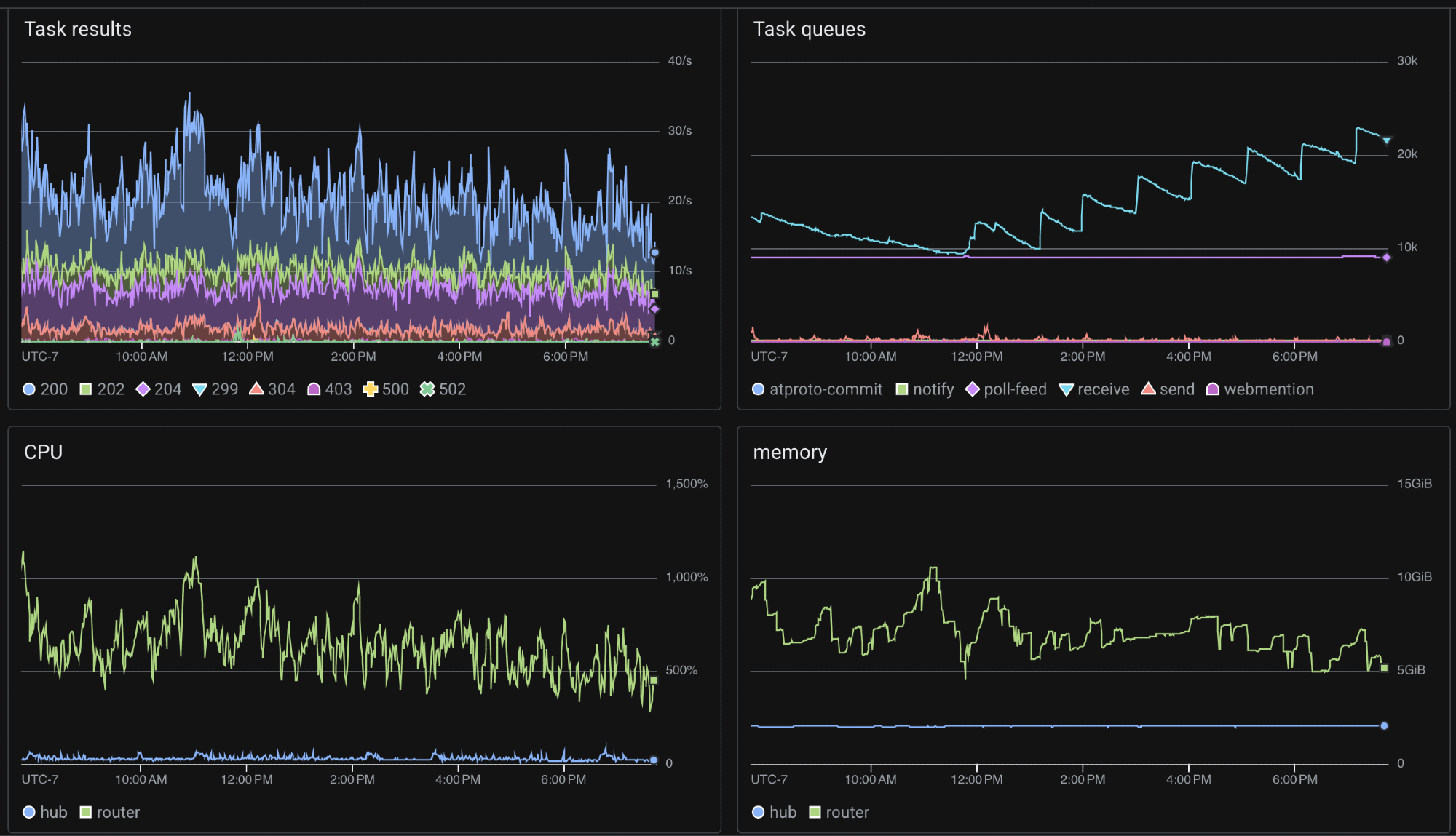The height and width of the screenshot is (836, 1456).
Task: Click the Task results chart title
Action: coord(78,29)
